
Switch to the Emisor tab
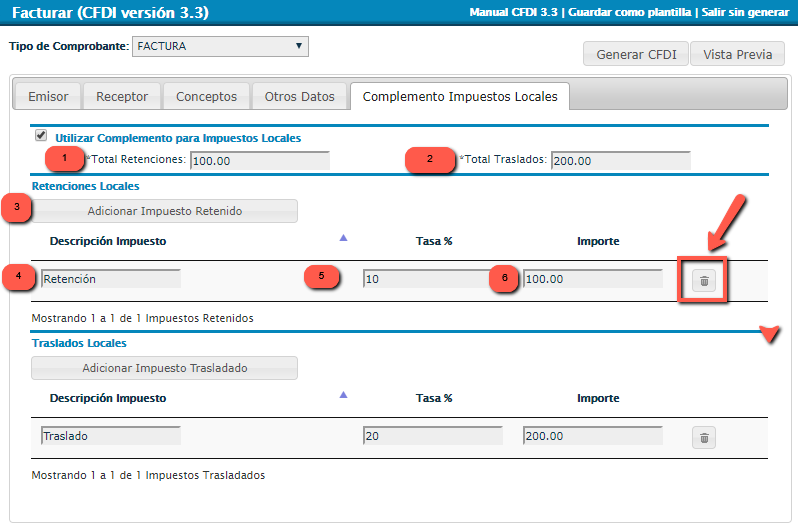pyautogui.click(x=48, y=96)
